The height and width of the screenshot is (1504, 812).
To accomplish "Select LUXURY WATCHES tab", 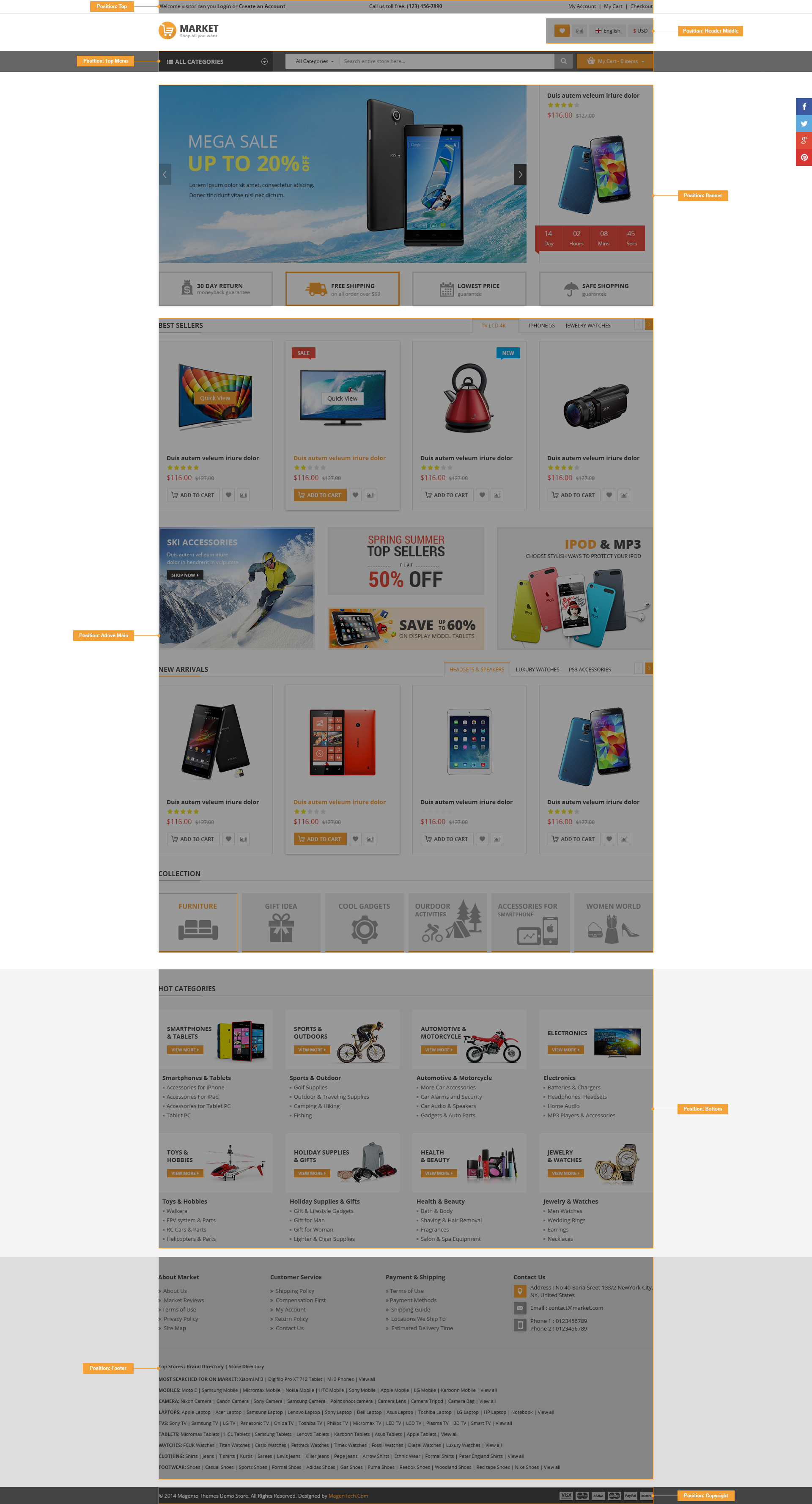I will (x=537, y=670).
